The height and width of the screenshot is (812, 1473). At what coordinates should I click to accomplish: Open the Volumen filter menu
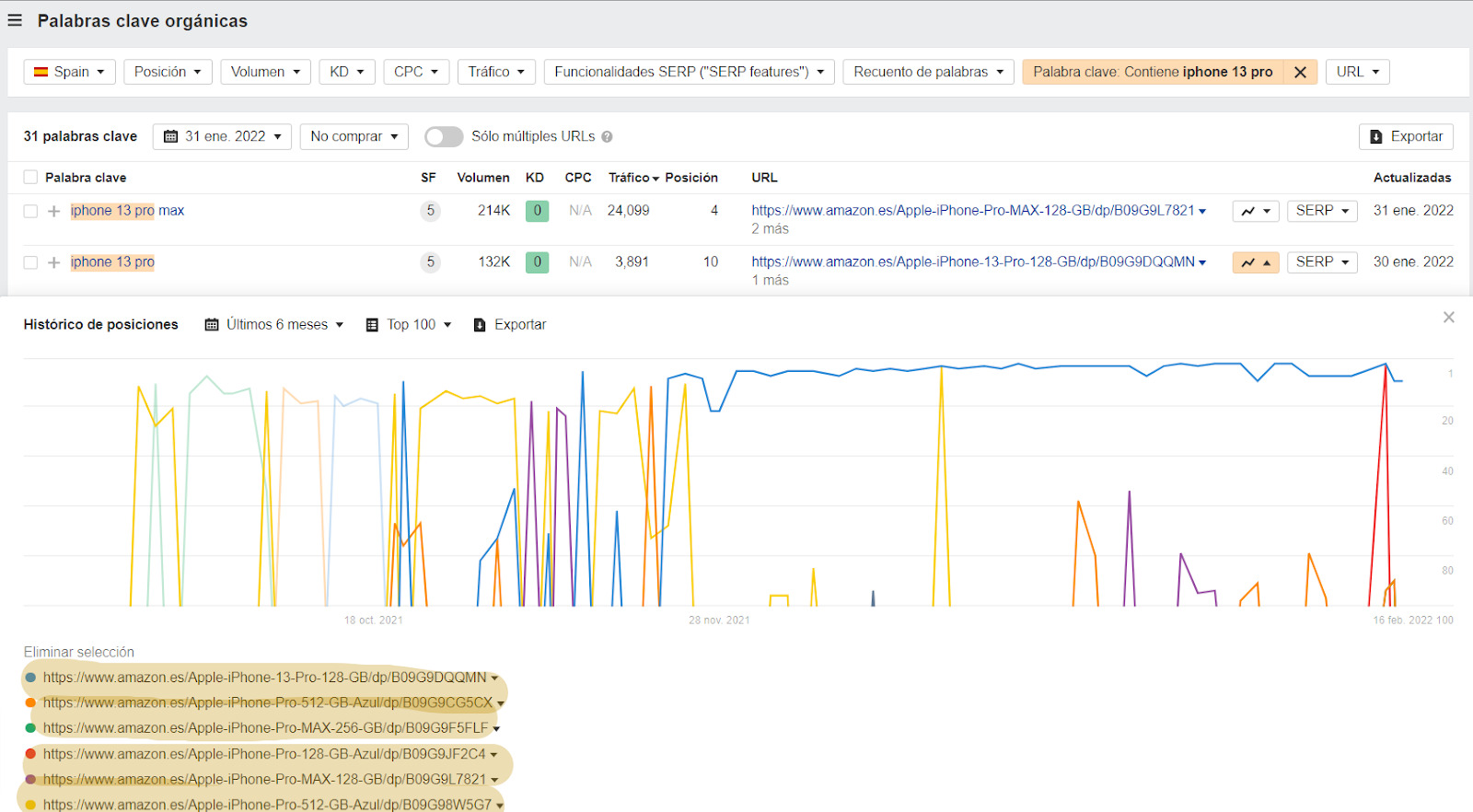[265, 72]
